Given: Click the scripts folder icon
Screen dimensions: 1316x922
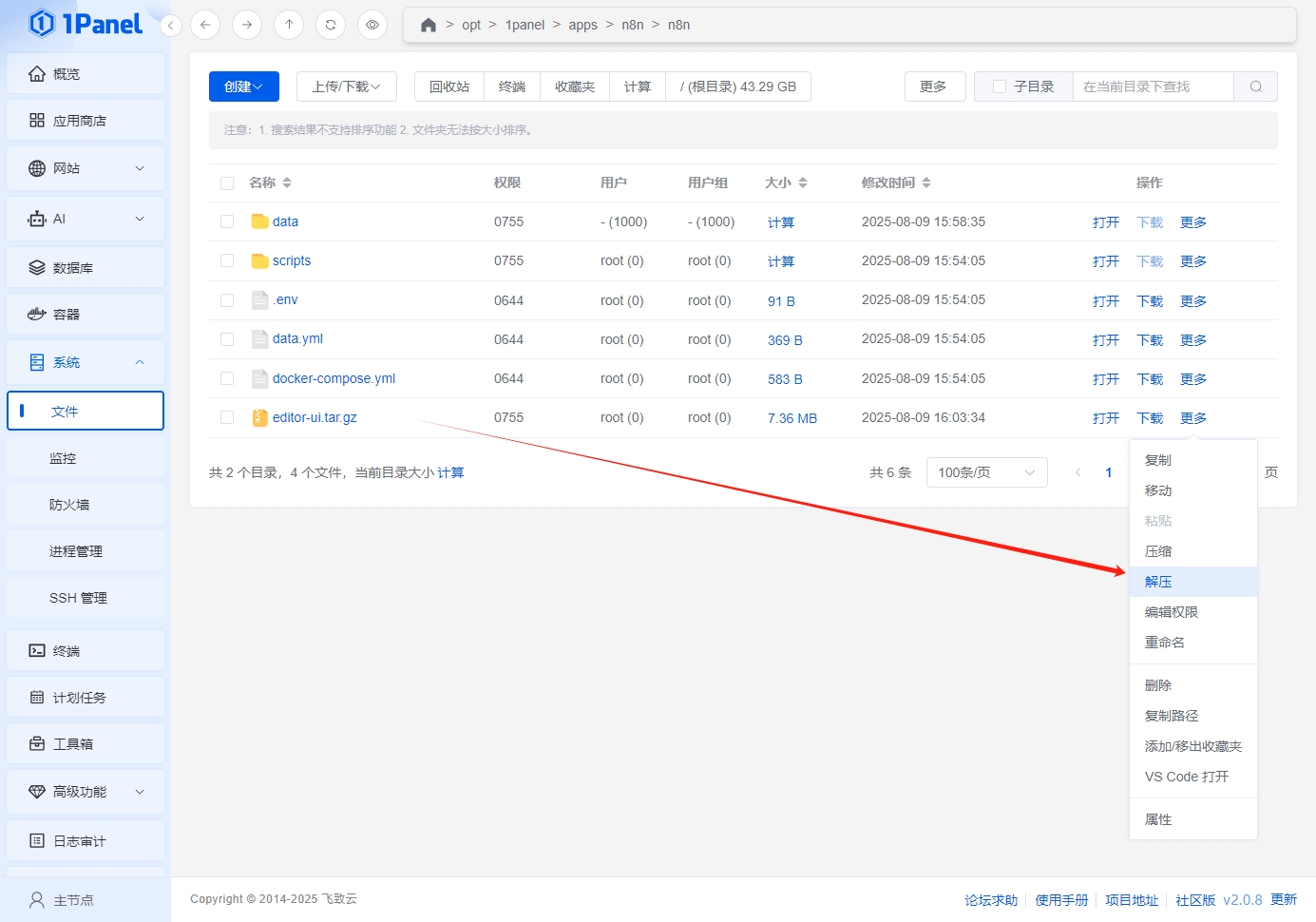Looking at the screenshot, I should (259, 260).
